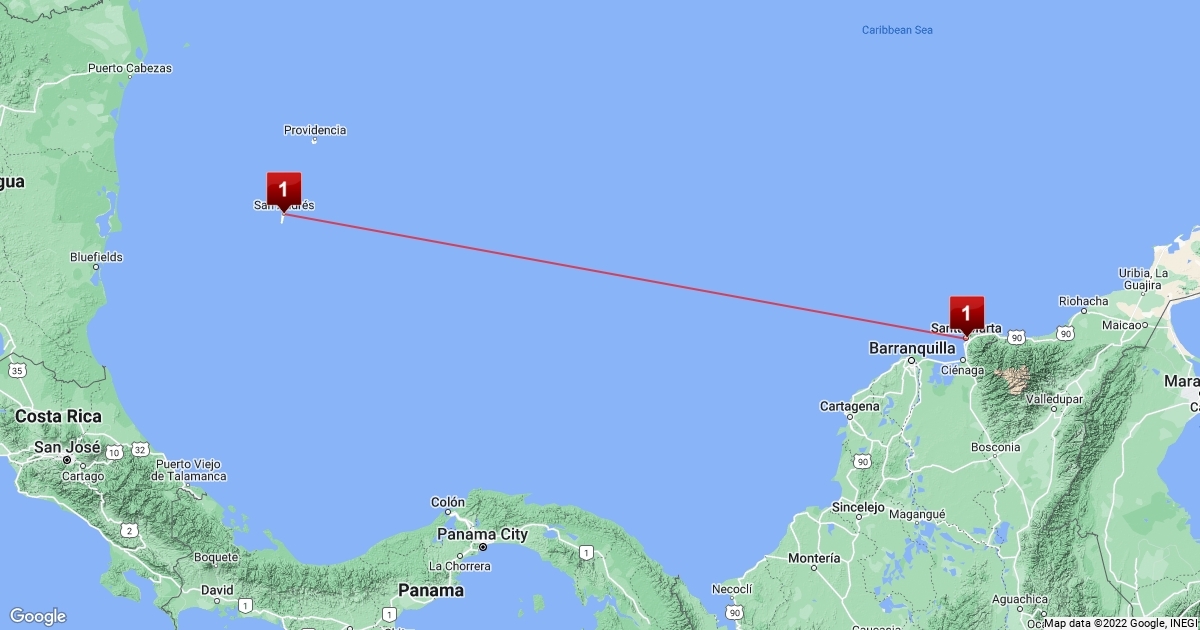Select the Barranquilla city label
1200x630 pixels.
[x=913, y=348]
